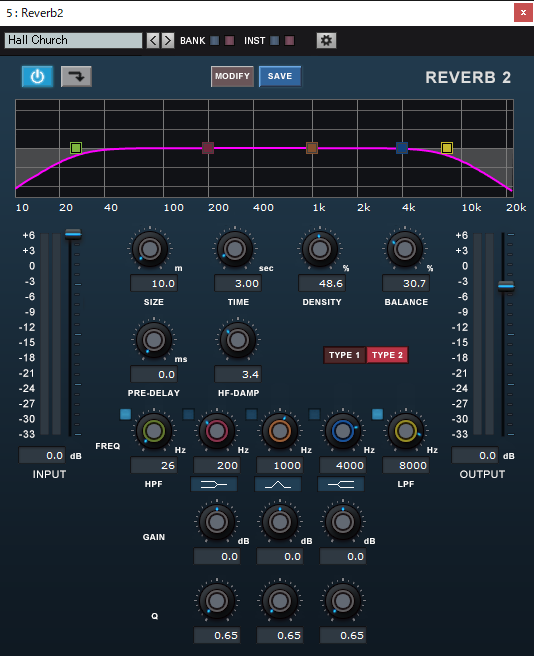Click the green HPF frequency knob
This screenshot has width=534, height=656.
tap(154, 431)
